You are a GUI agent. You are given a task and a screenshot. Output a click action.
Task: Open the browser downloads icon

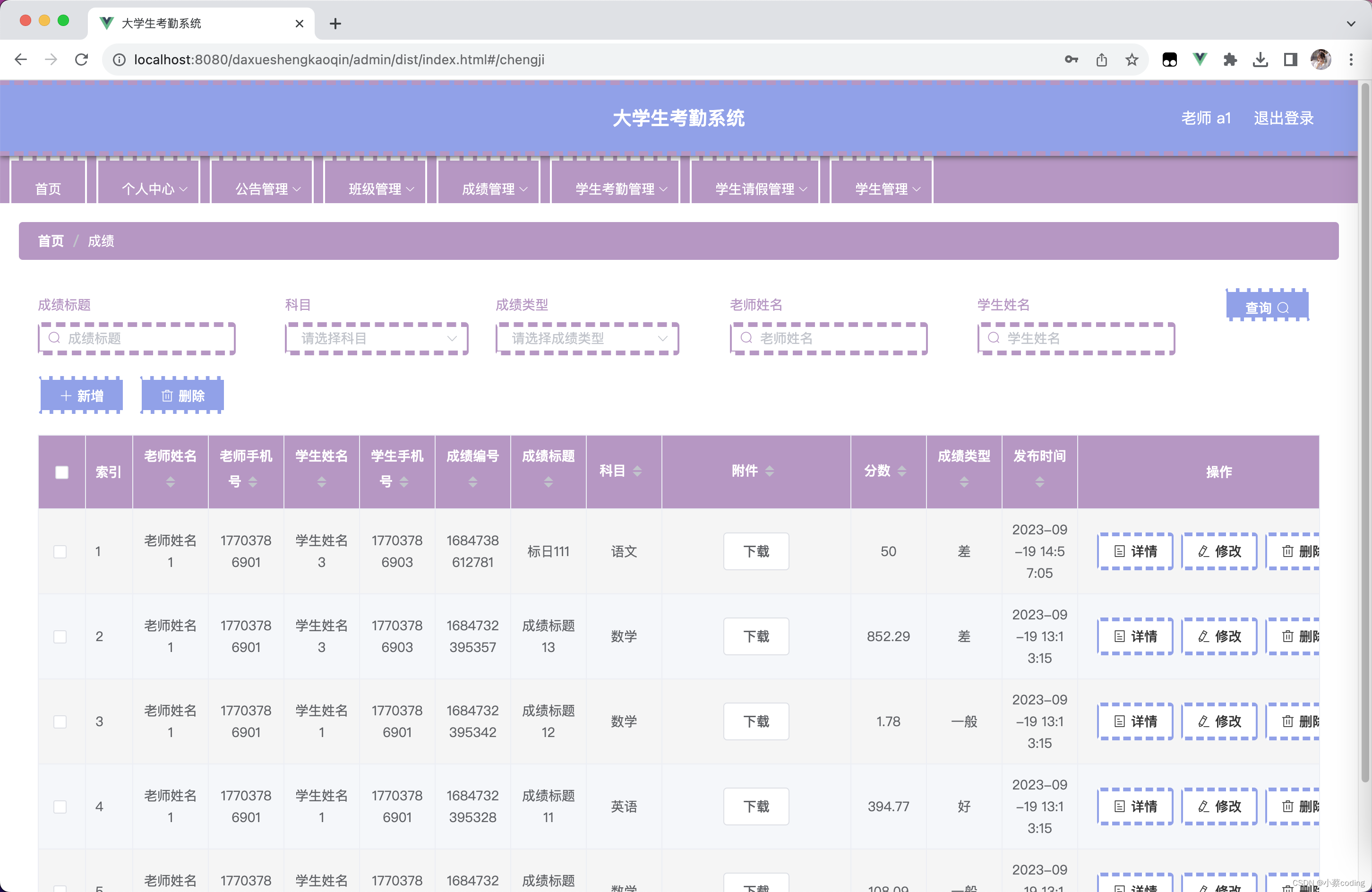[x=1260, y=60]
